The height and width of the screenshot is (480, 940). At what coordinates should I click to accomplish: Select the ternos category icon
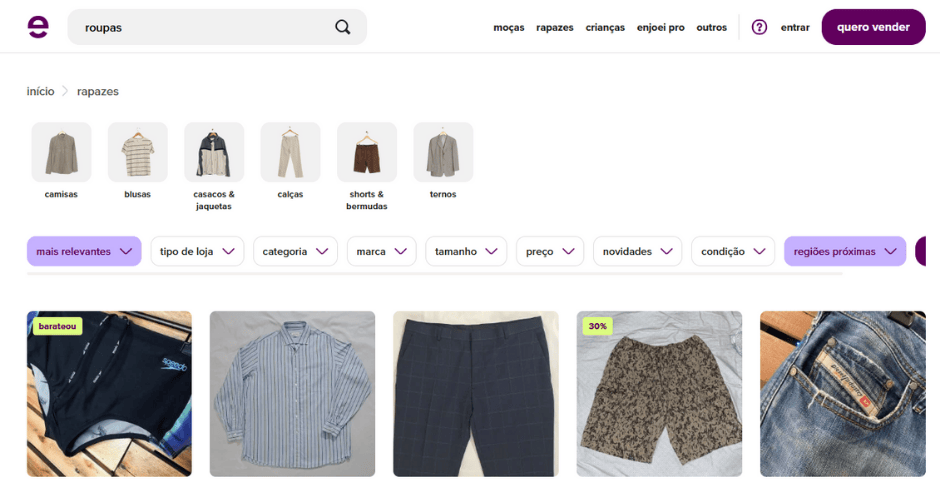[443, 152]
